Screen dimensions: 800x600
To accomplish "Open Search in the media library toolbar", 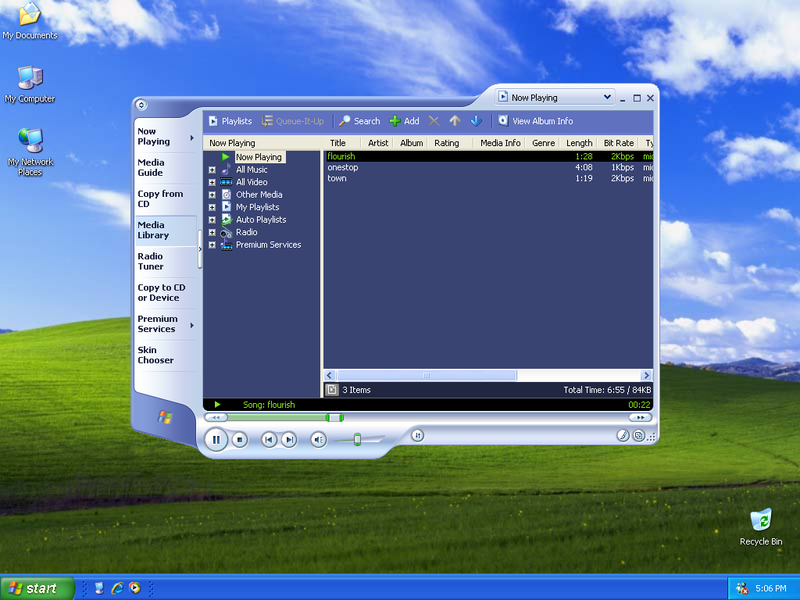I will [x=360, y=121].
